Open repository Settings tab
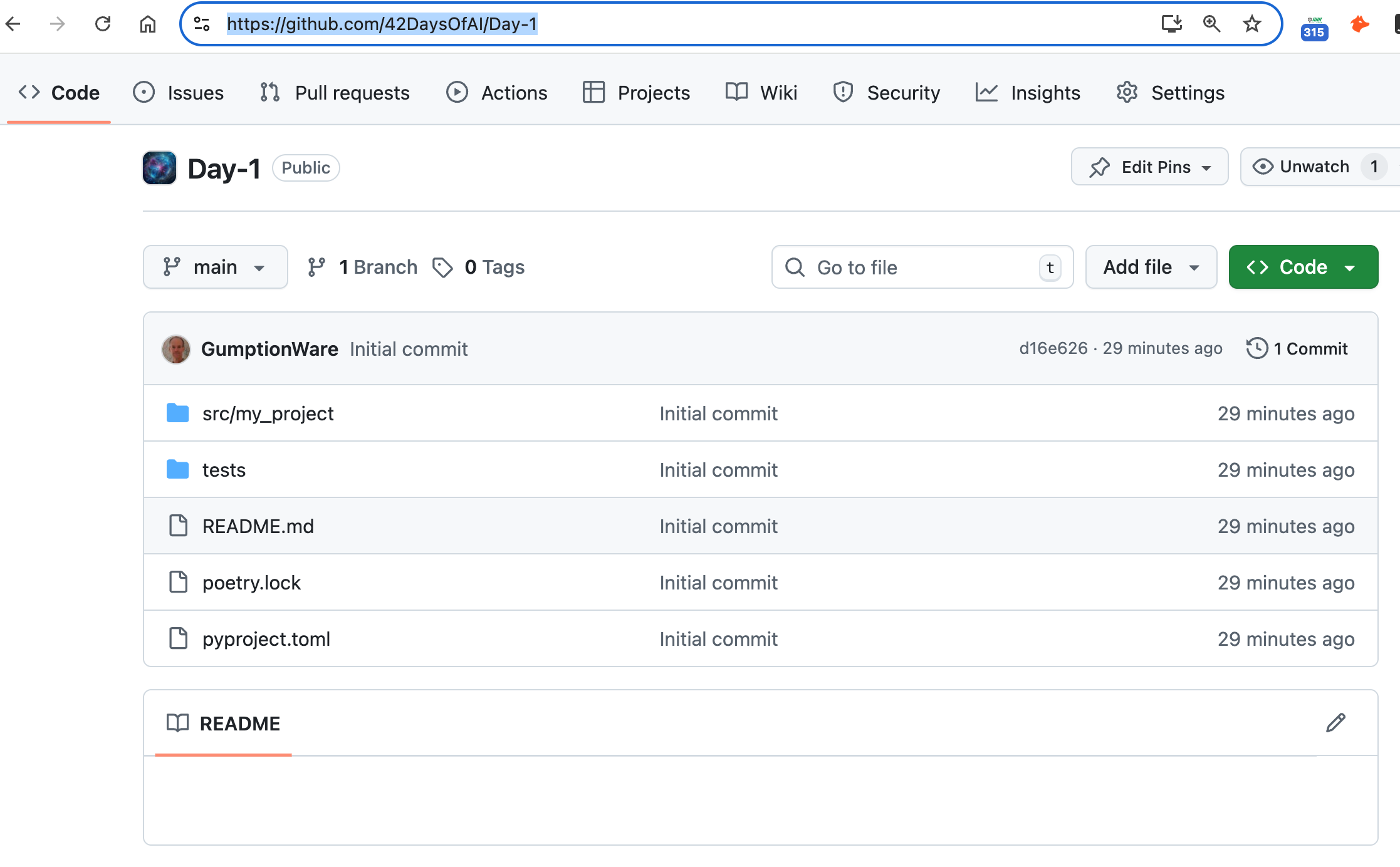Screen dimensions: 1400x867 point(1170,93)
